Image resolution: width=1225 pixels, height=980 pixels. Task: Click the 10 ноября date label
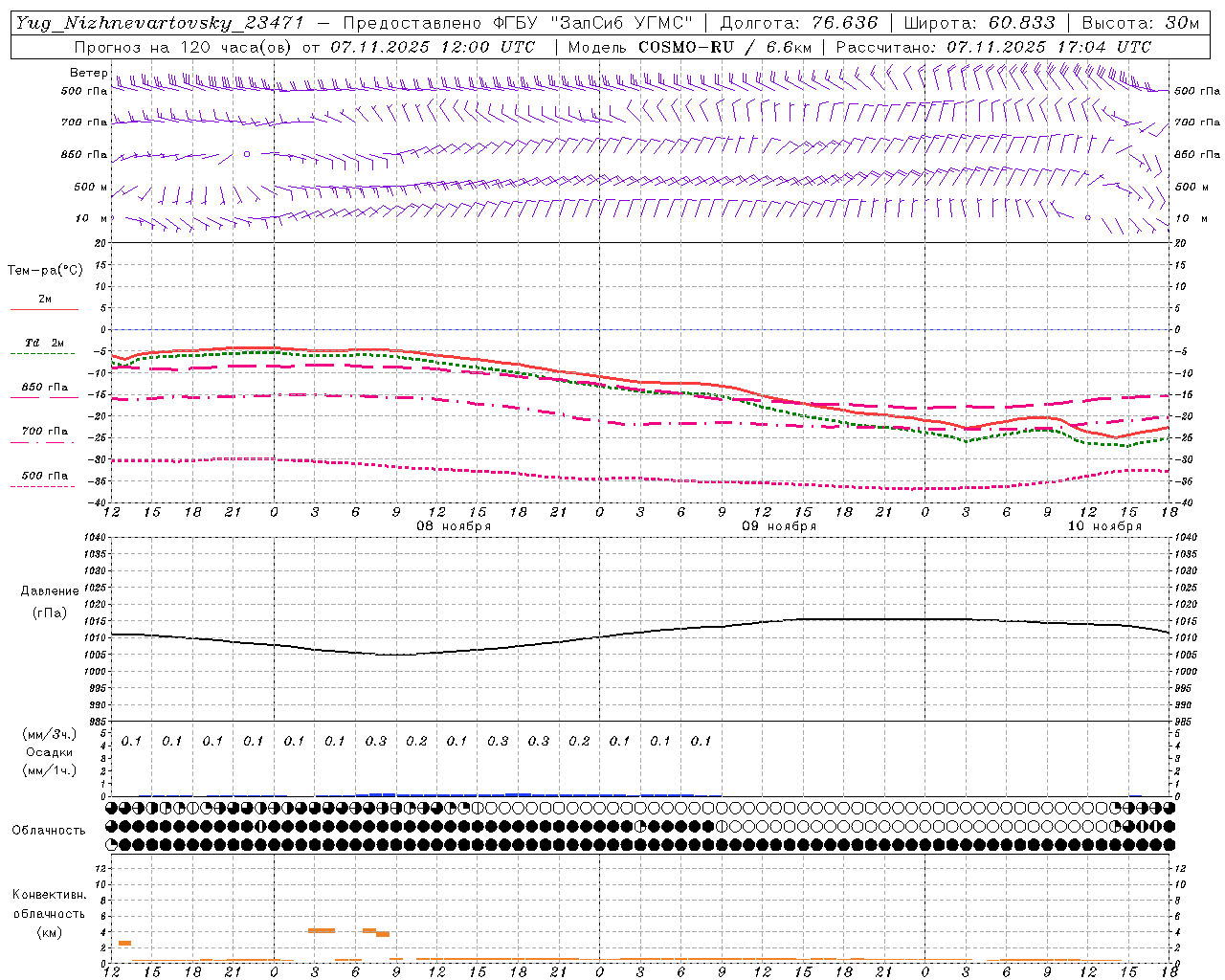click(1104, 526)
